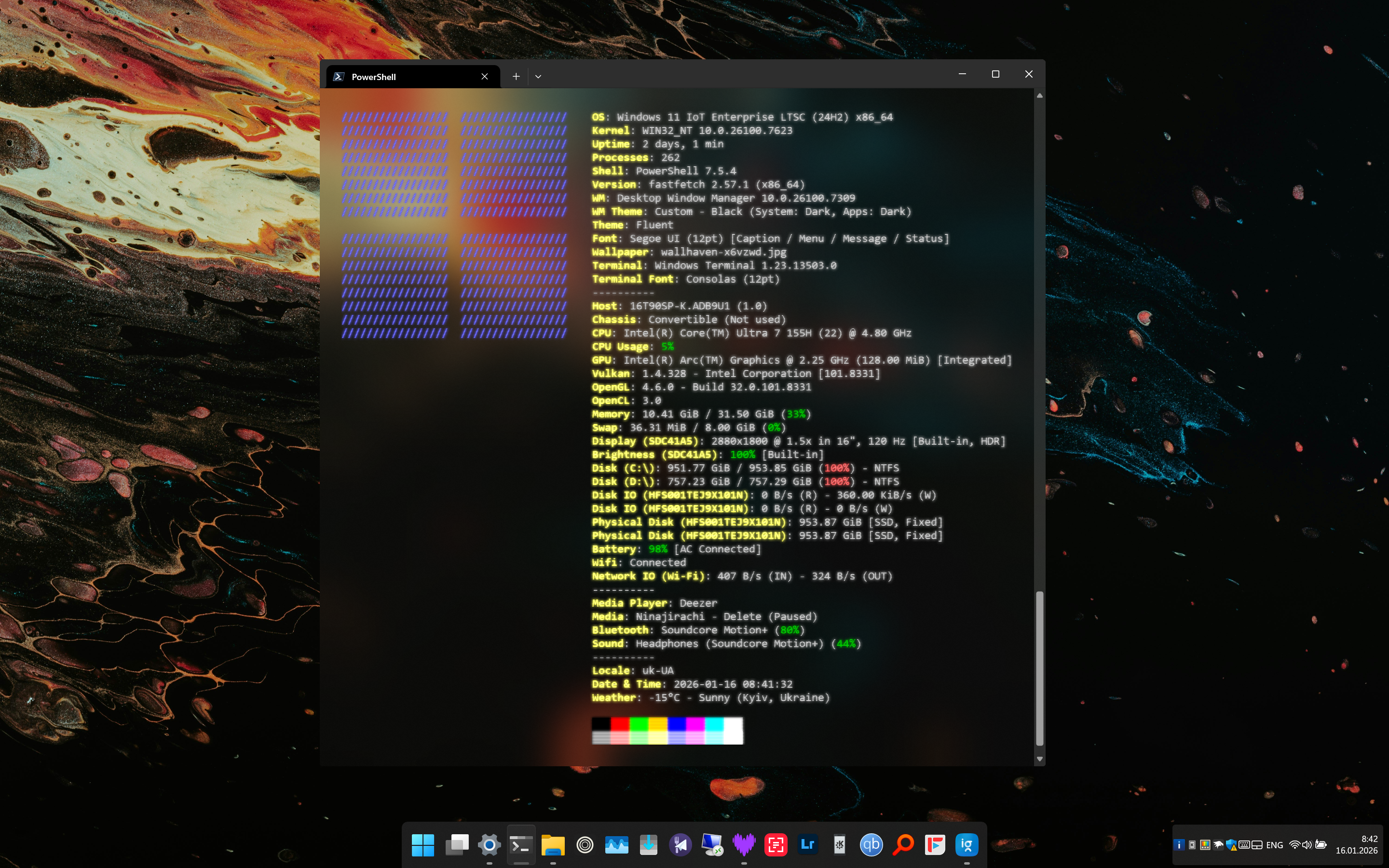The width and height of the screenshot is (1389, 868).
Task: Open Settings gear in taskbar
Action: (489, 844)
